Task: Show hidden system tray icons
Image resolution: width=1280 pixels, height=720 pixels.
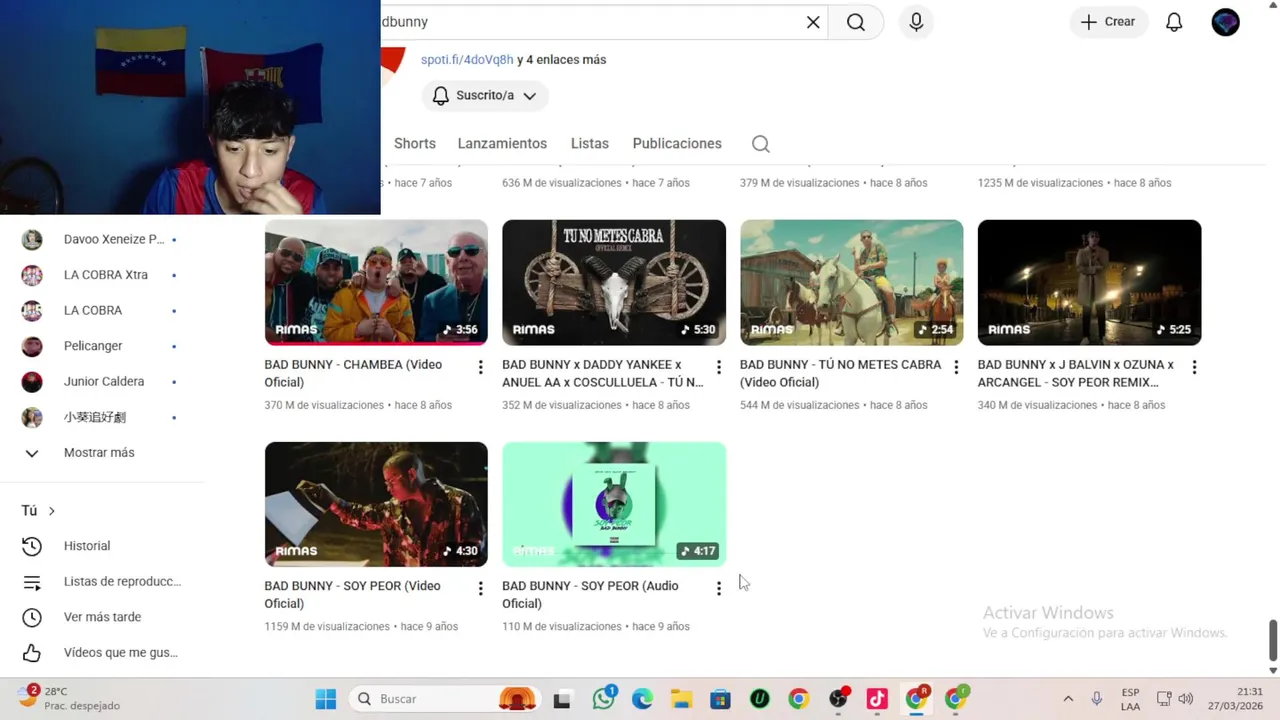Action: [1068, 699]
